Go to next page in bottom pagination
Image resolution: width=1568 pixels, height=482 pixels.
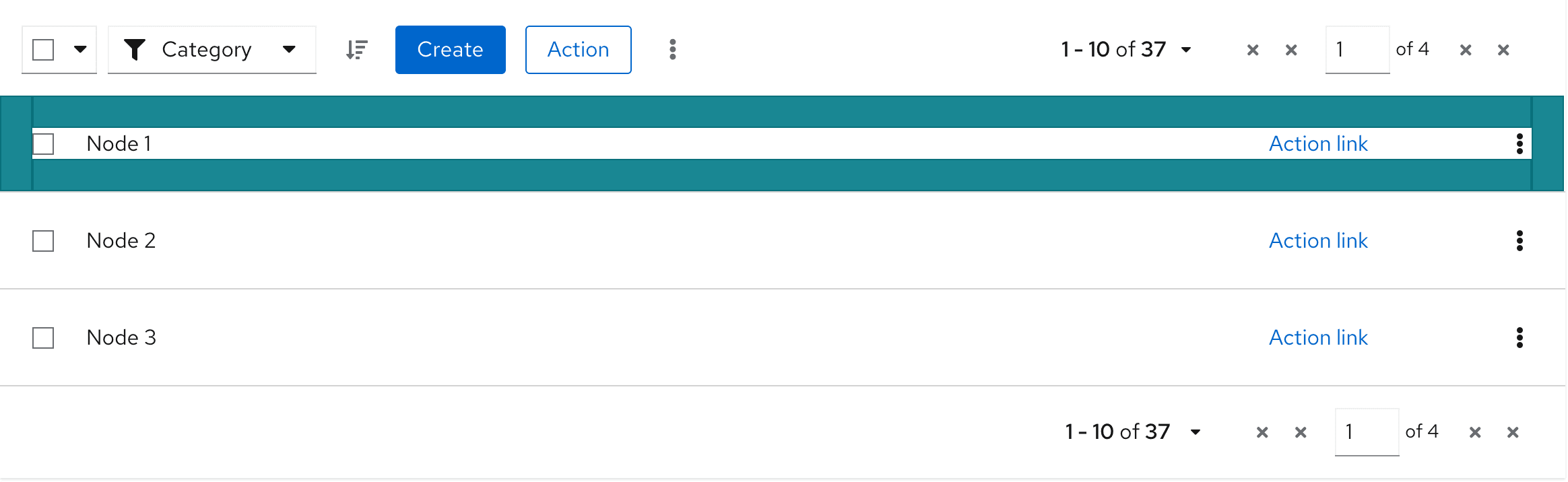coord(1475,432)
